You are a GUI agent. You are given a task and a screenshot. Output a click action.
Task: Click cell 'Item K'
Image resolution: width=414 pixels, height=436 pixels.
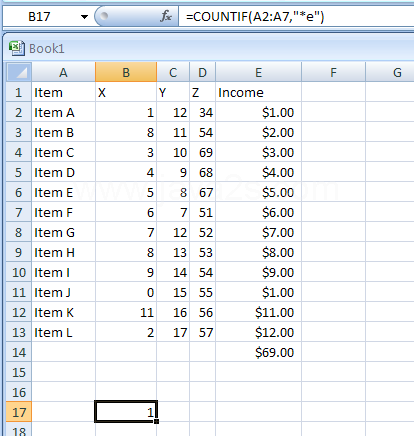(63, 312)
